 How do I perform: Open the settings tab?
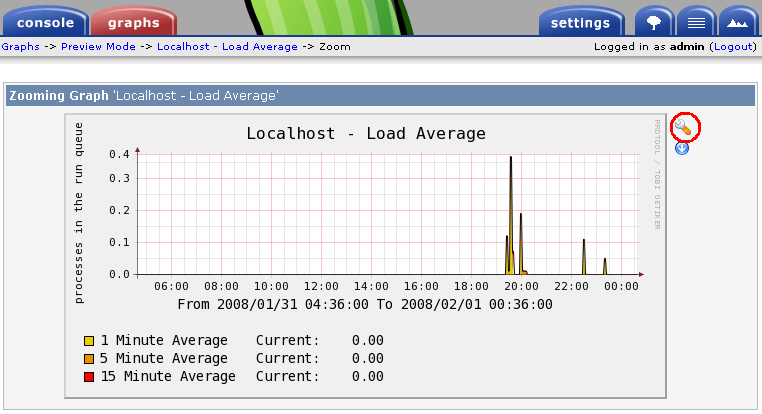pyautogui.click(x=580, y=22)
